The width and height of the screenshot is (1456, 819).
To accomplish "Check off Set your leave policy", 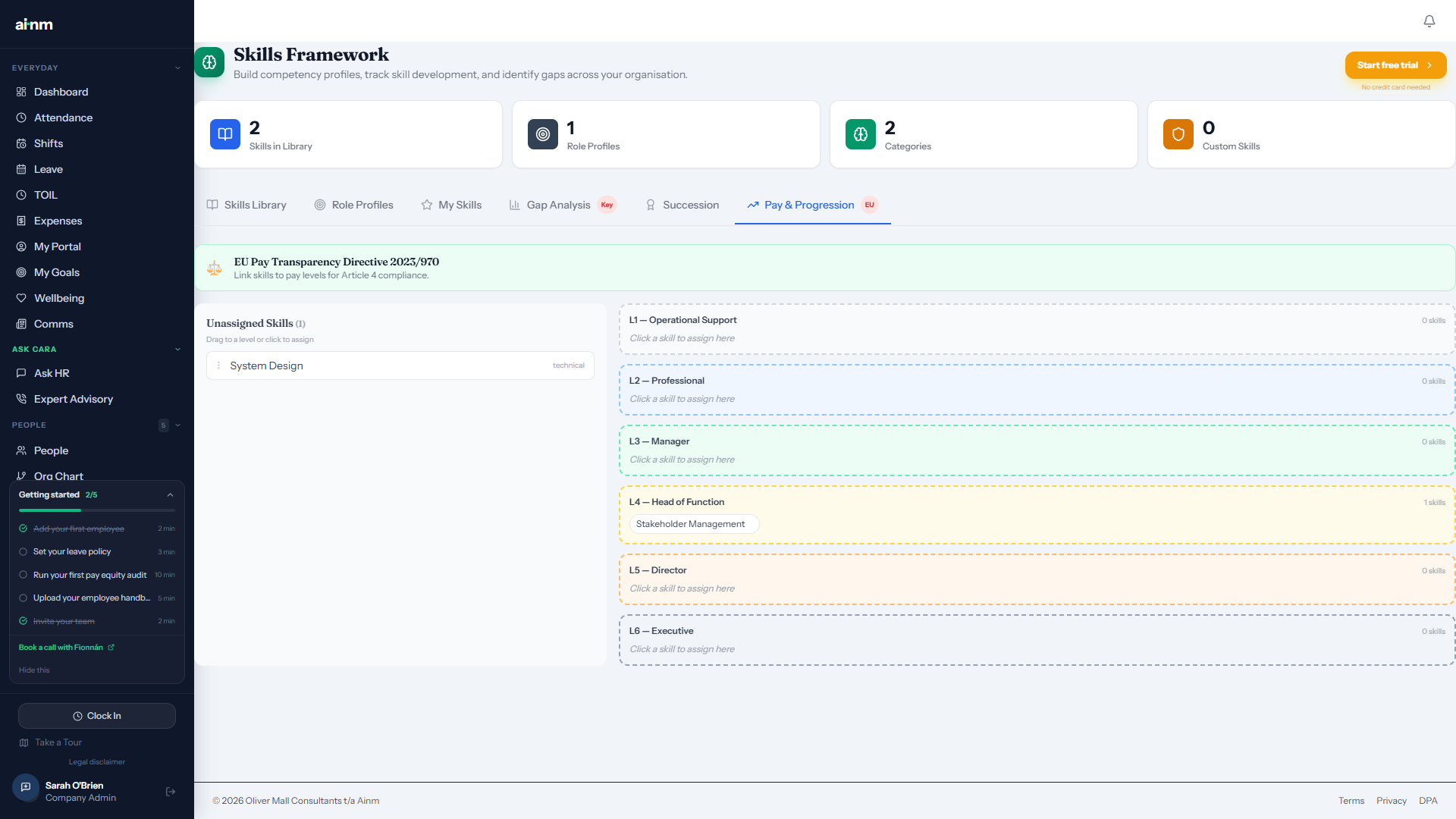I will coord(23,552).
